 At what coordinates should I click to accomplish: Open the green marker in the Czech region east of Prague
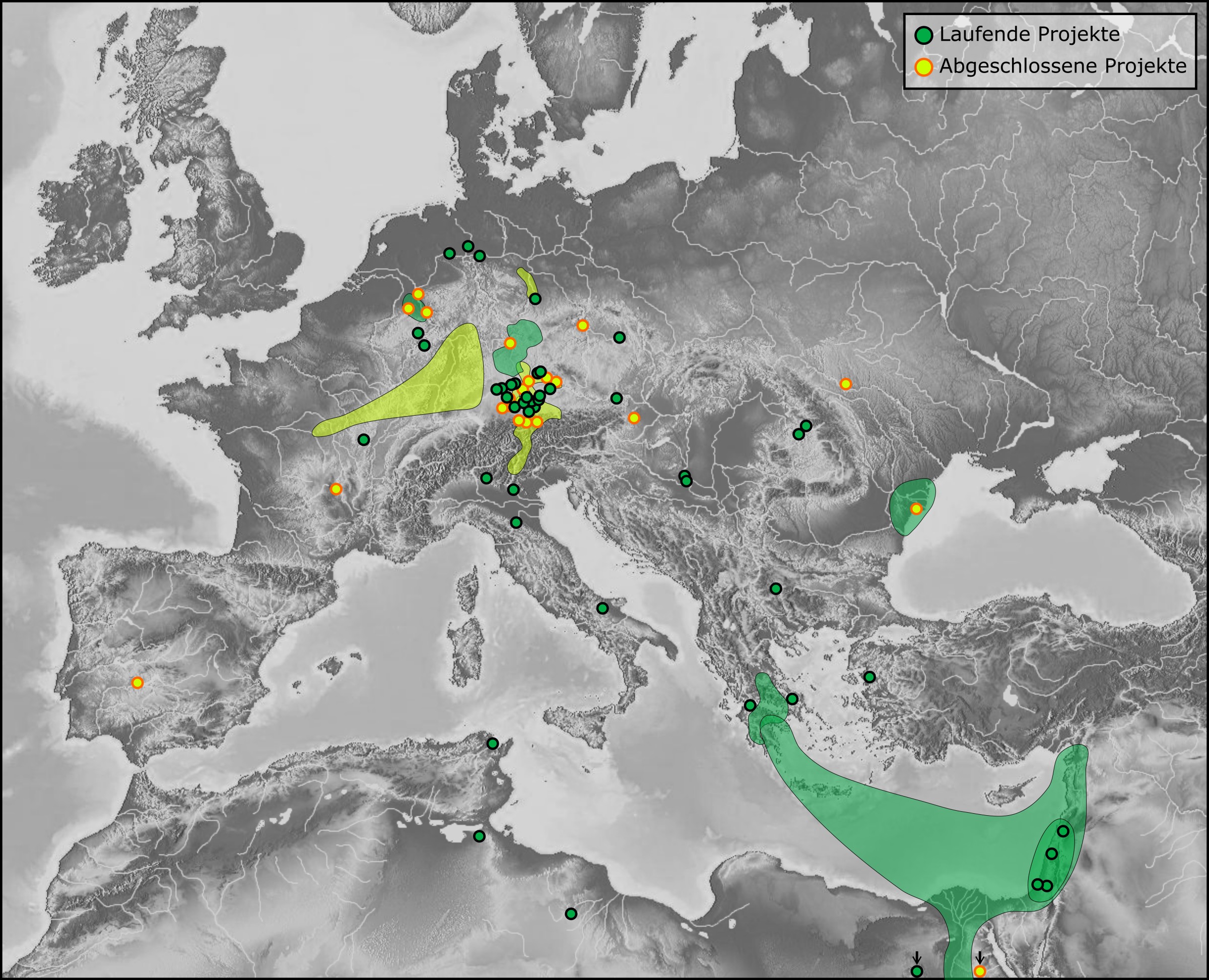tap(619, 338)
